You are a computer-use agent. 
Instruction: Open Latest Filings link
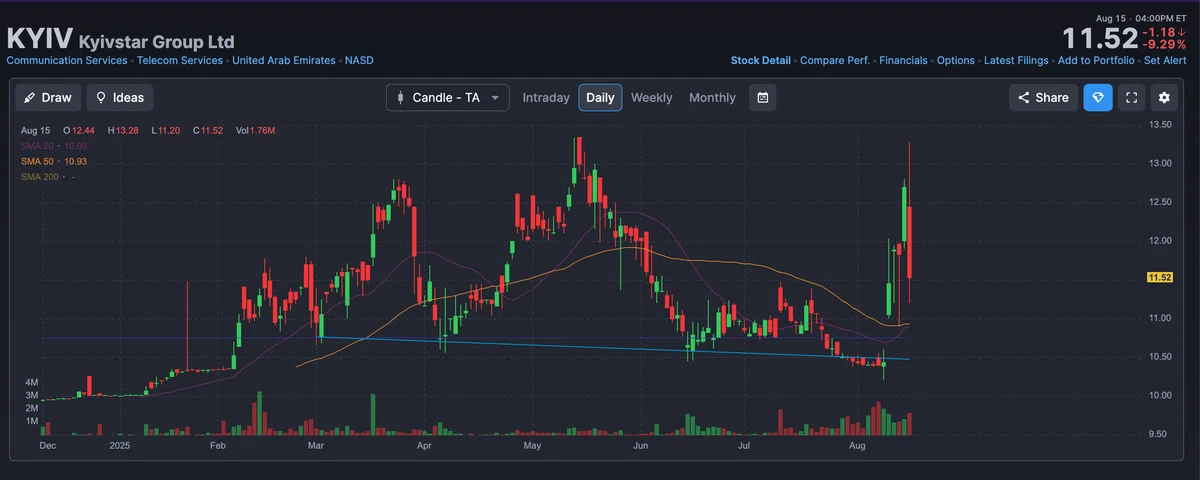[1016, 61]
